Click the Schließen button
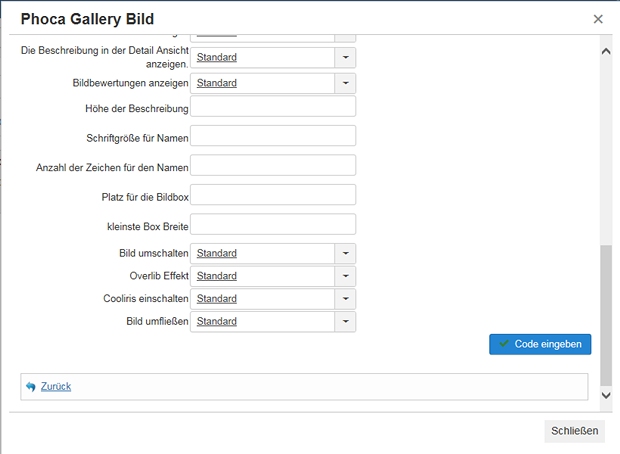 point(575,431)
